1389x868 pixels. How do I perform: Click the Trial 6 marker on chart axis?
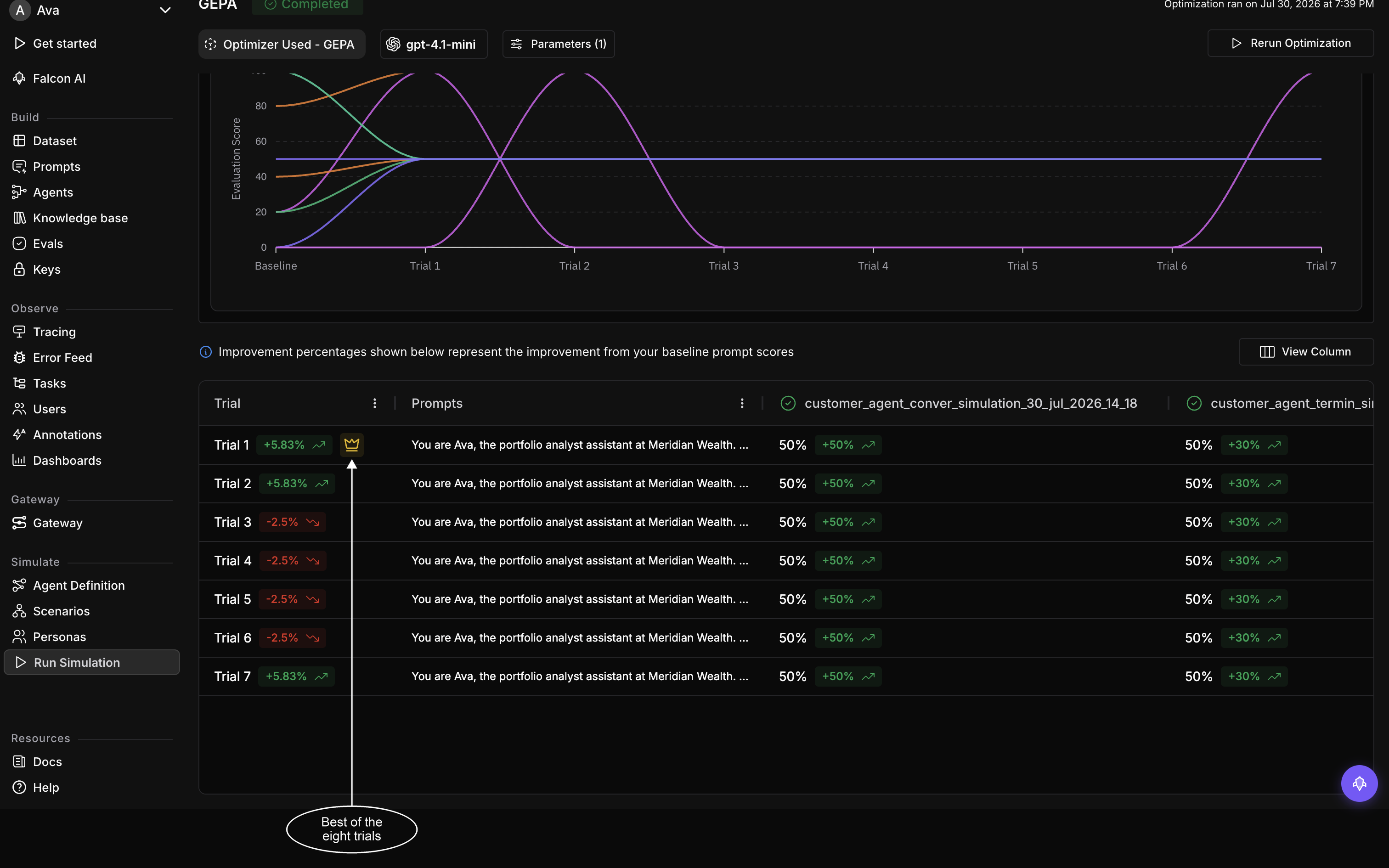pos(1171,266)
